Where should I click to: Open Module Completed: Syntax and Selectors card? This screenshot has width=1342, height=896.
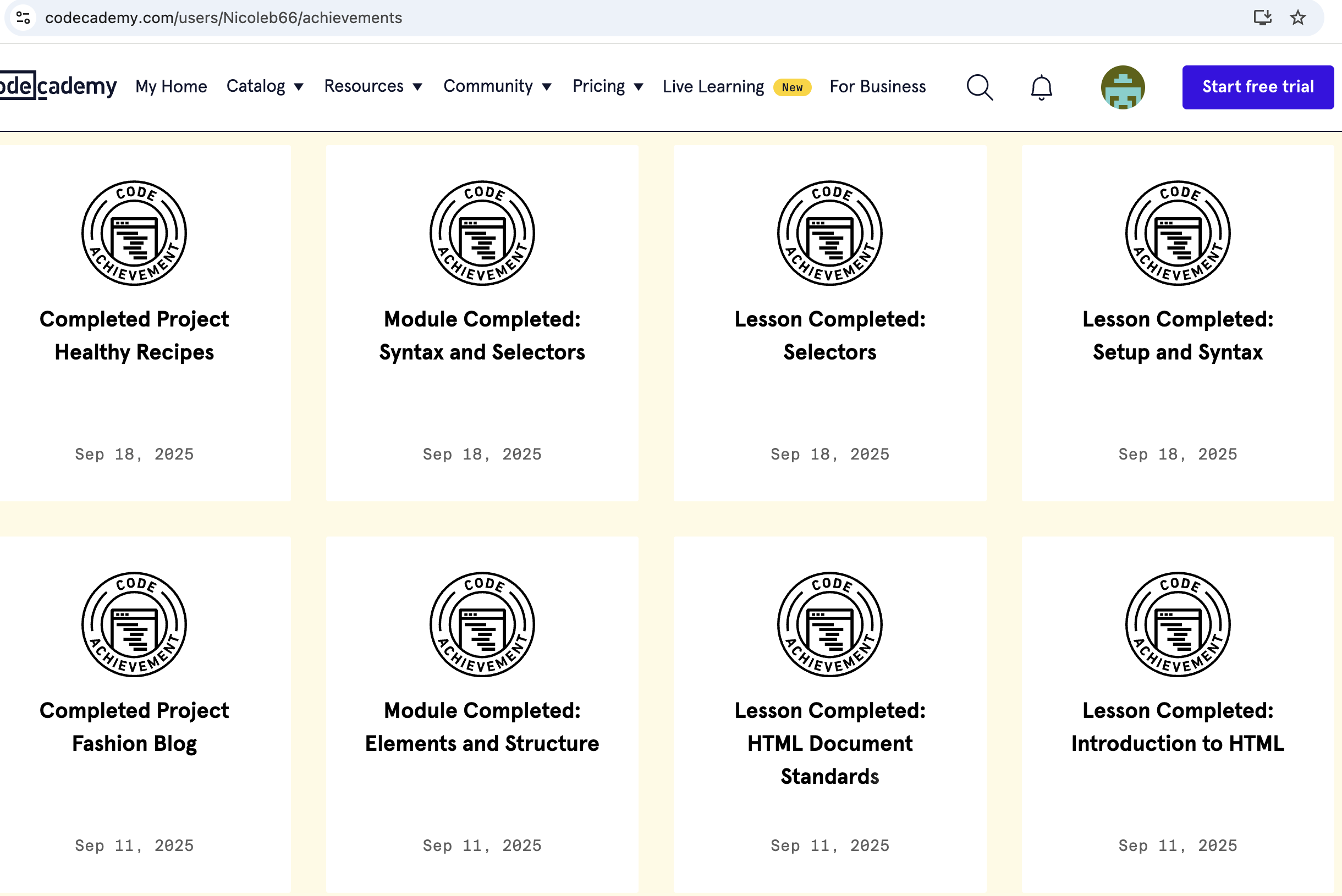482,335
